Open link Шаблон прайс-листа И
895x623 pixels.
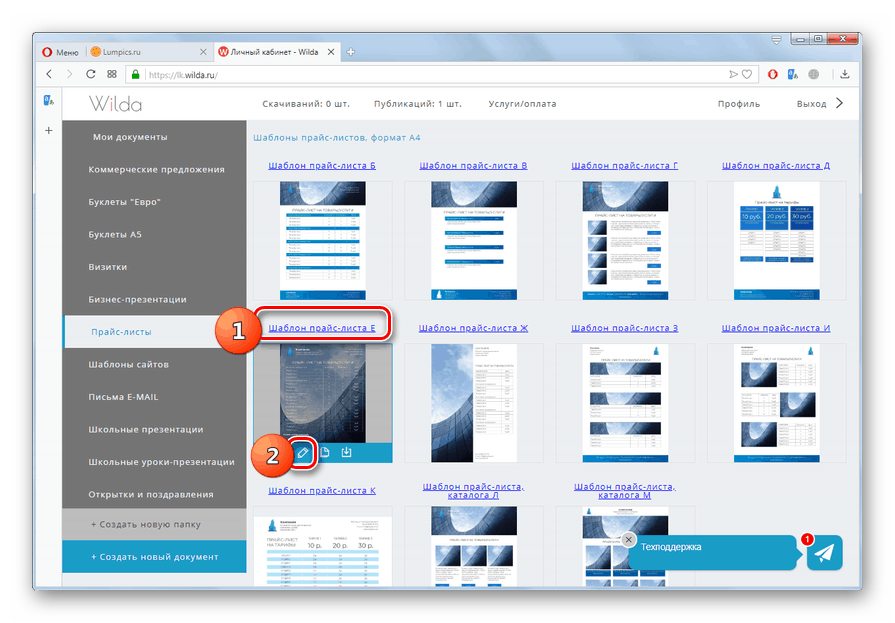coord(776,328)
